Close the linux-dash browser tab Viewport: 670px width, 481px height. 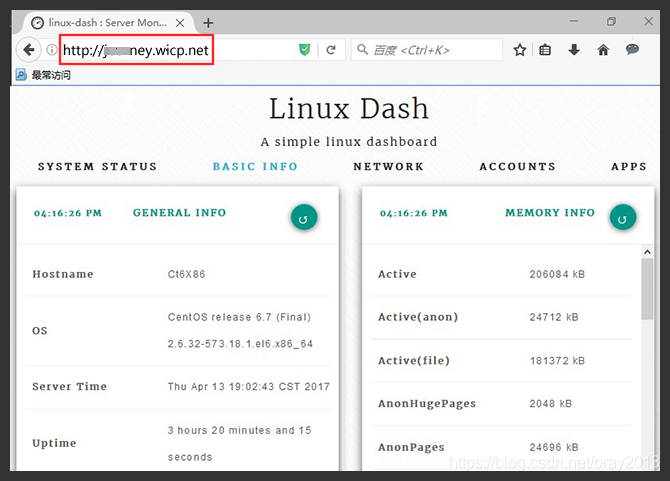click(180, 23)
